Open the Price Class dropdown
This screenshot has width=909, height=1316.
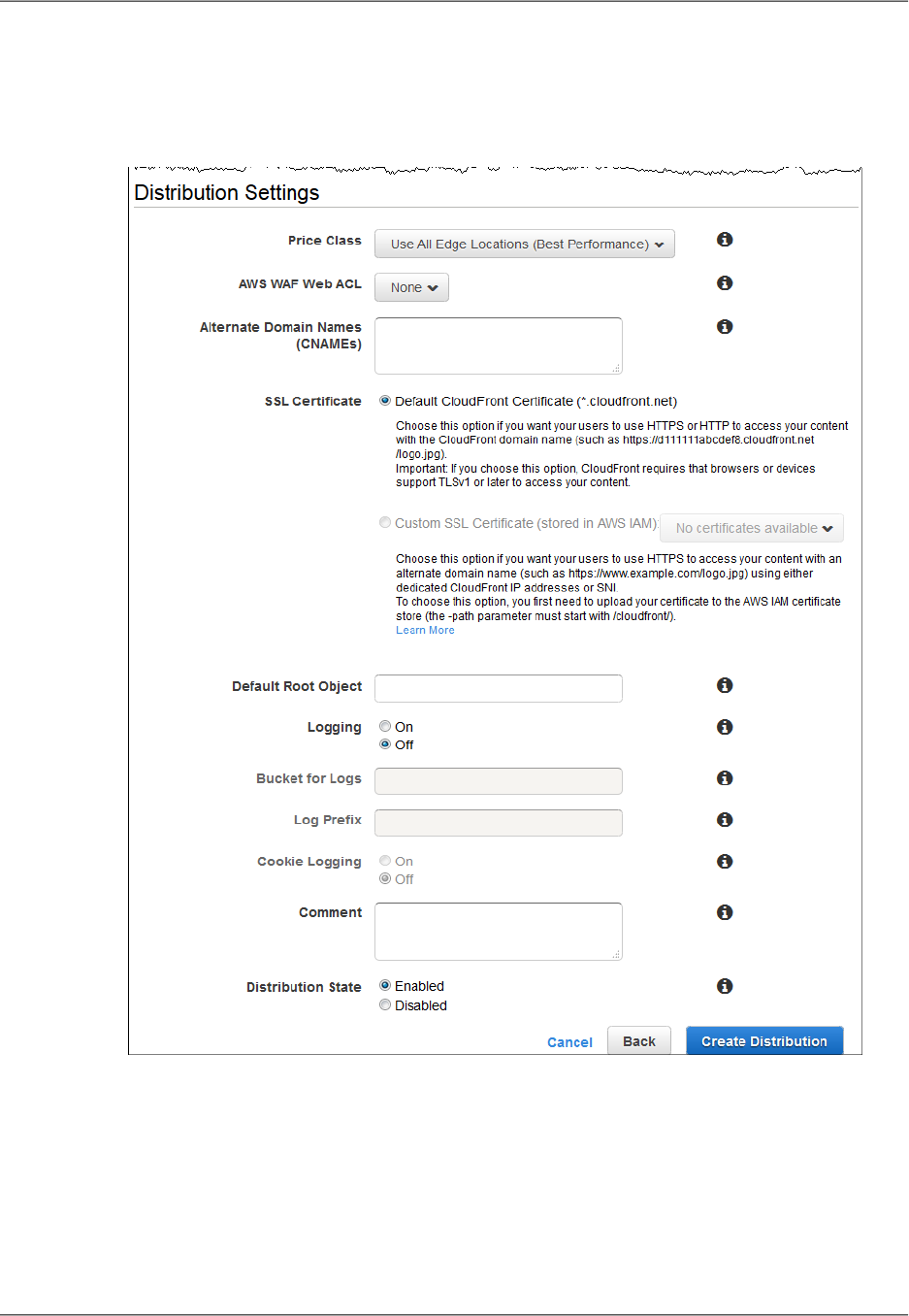tap(525, 245)
